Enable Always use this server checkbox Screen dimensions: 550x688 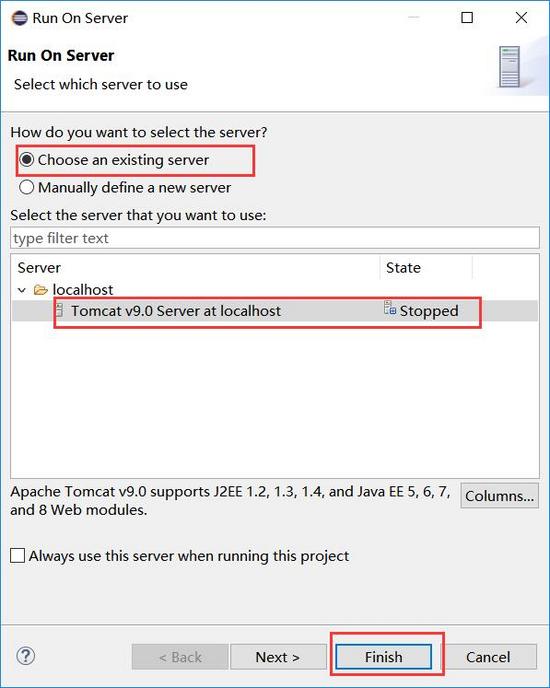17,555
